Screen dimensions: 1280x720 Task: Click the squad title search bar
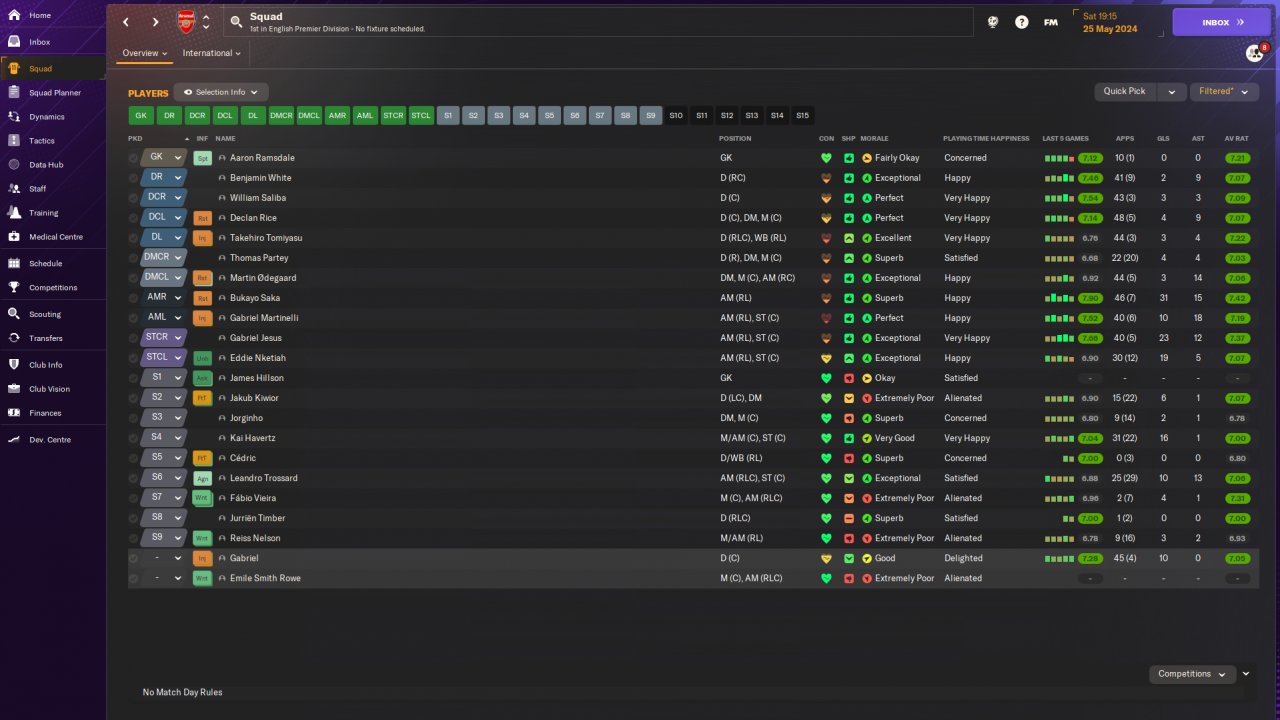tap(597, 22)
